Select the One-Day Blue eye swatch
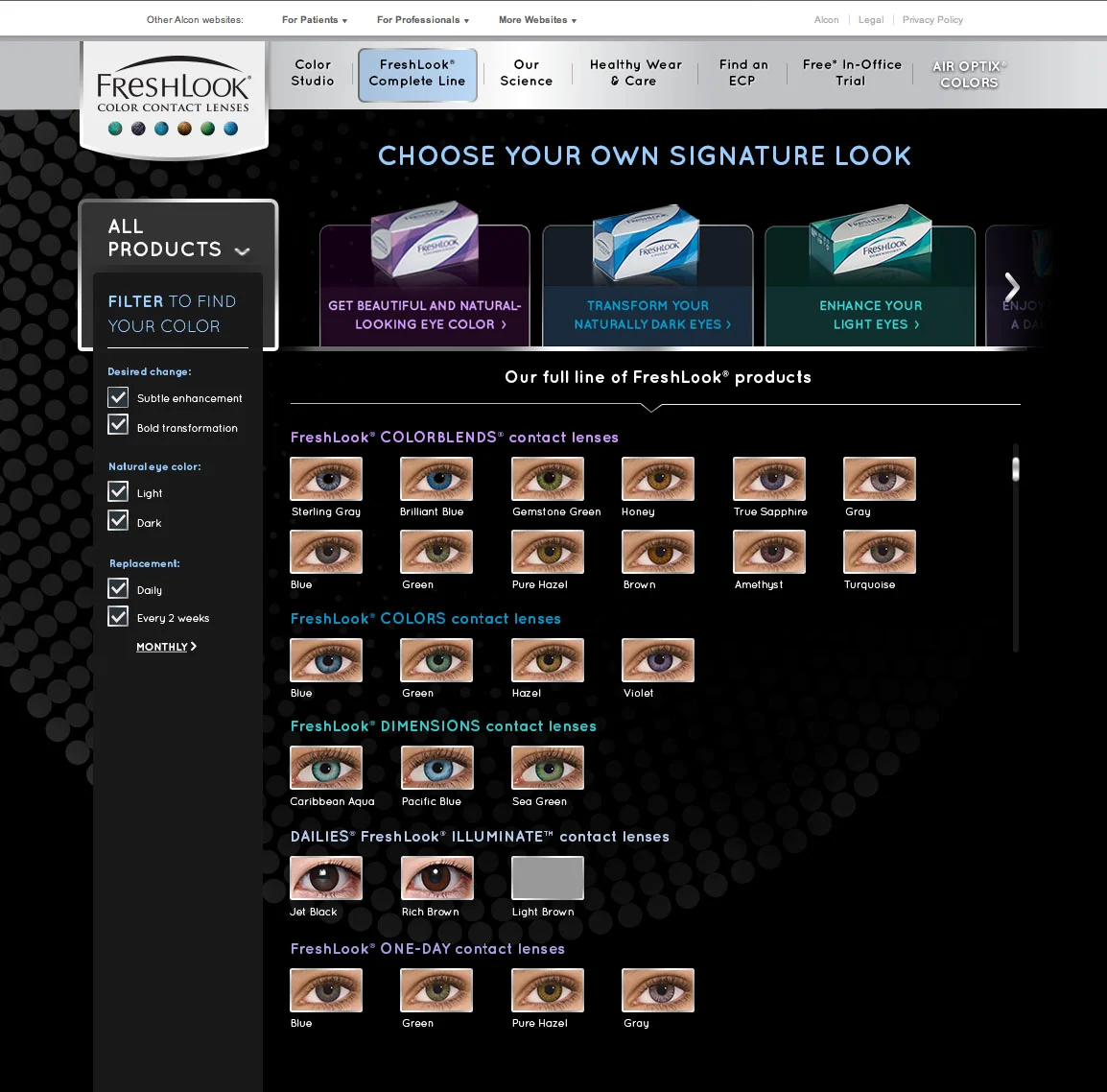The image size is (1107, 1092). click(x=326, y=990)
